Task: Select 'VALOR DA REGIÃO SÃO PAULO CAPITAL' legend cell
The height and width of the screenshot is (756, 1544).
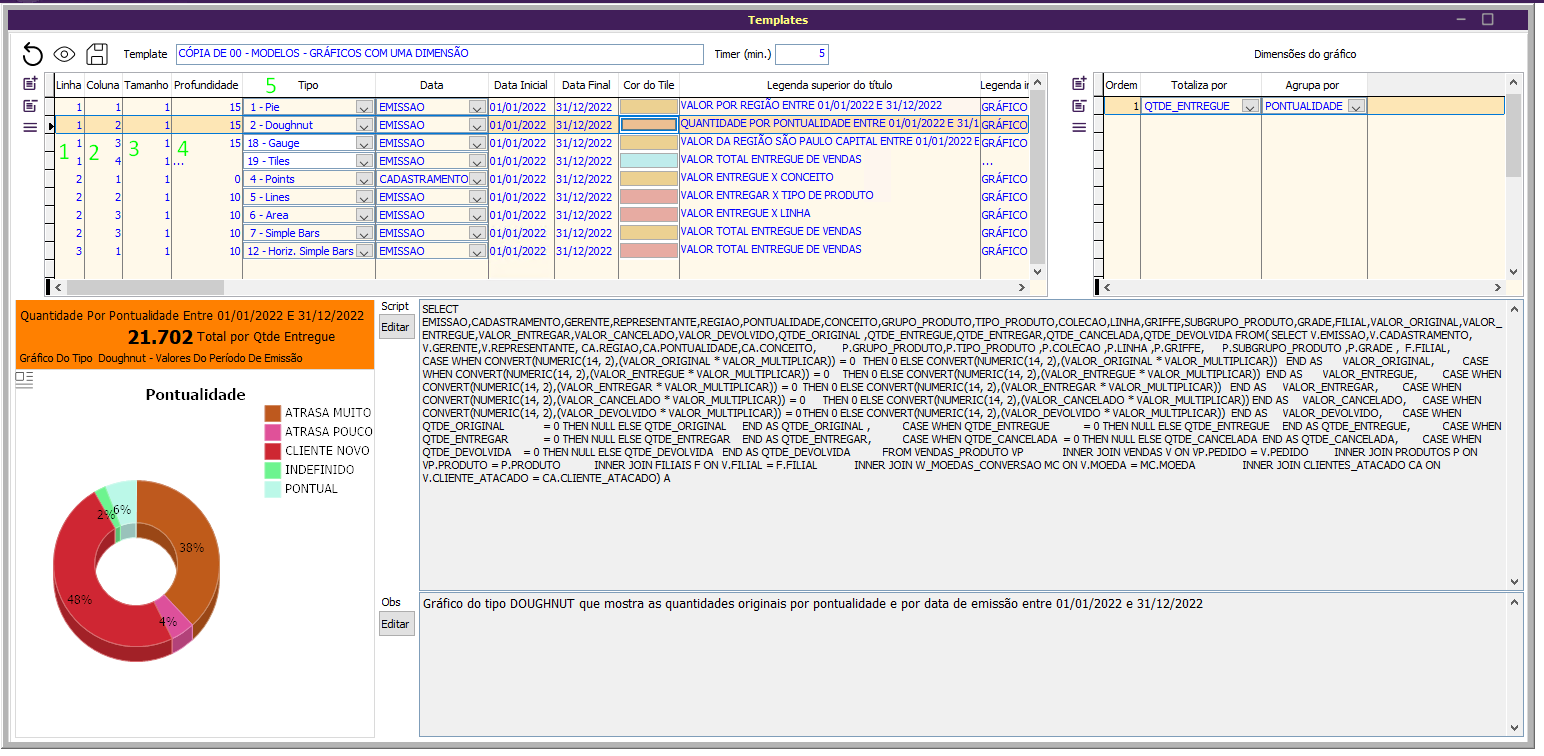Action: (x=829, y=142)
